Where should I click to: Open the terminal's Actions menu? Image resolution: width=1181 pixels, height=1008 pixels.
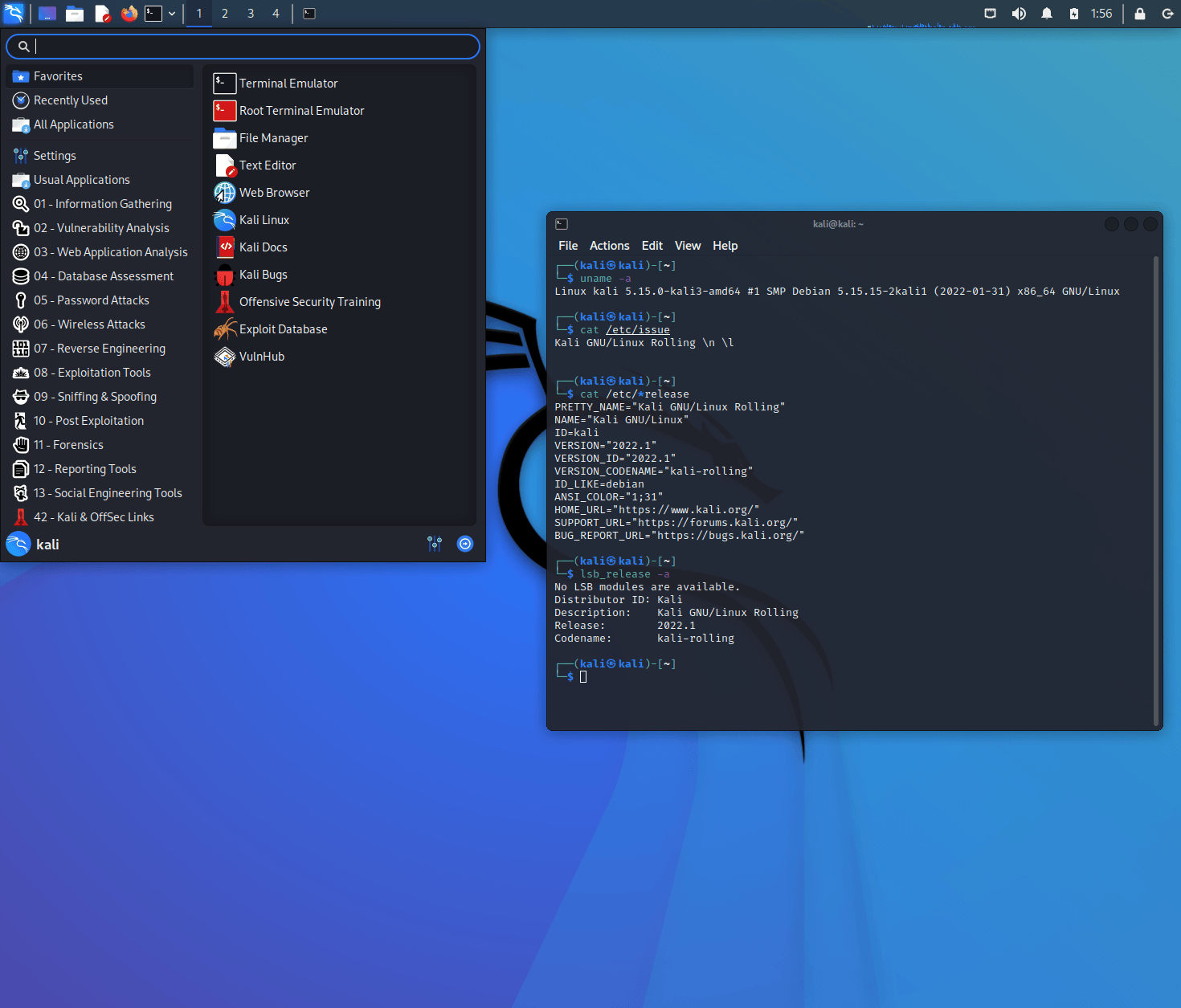(x=609, y=246)
